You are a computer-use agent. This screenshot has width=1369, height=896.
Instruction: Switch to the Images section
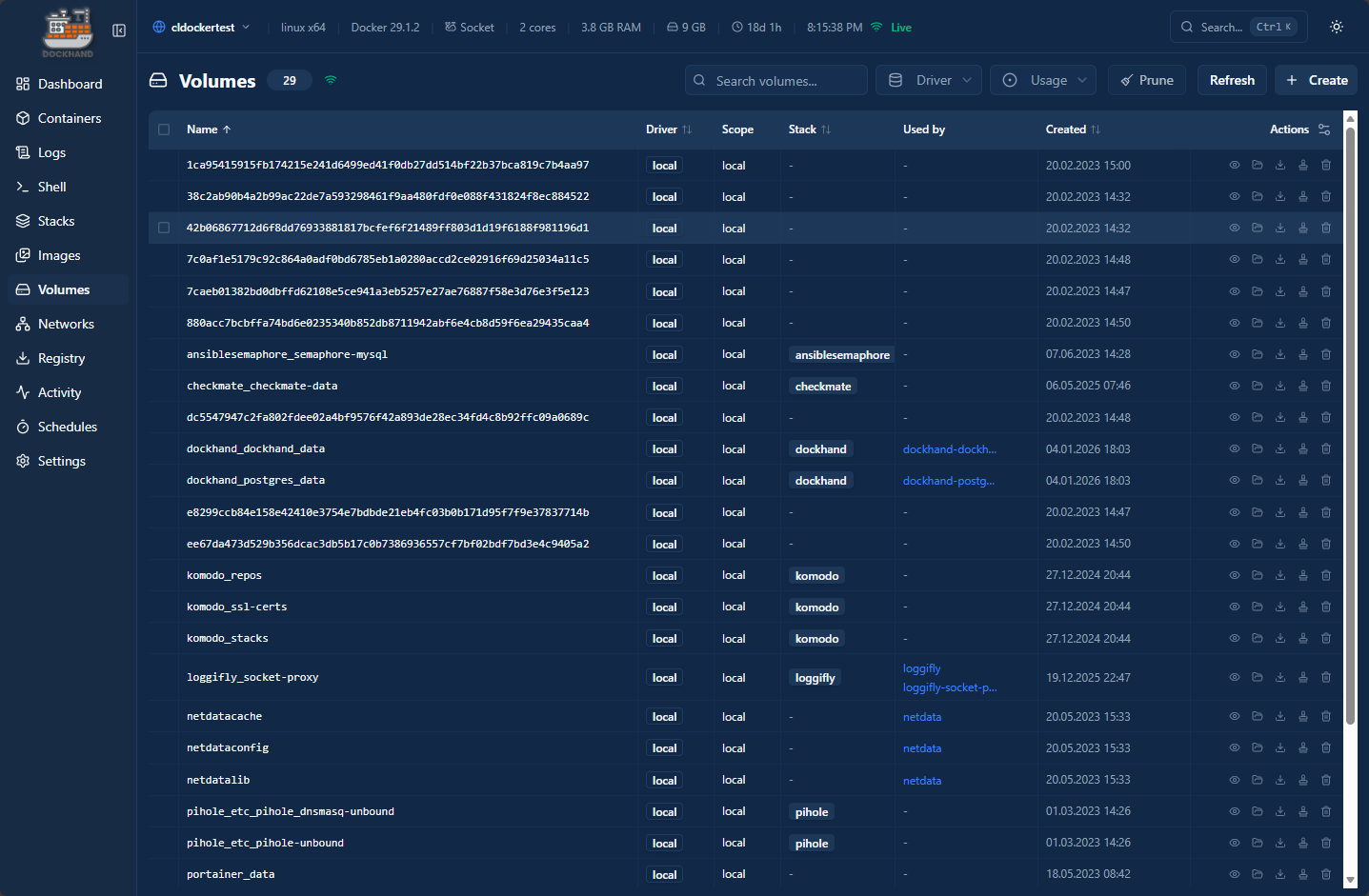pos(62,255)
